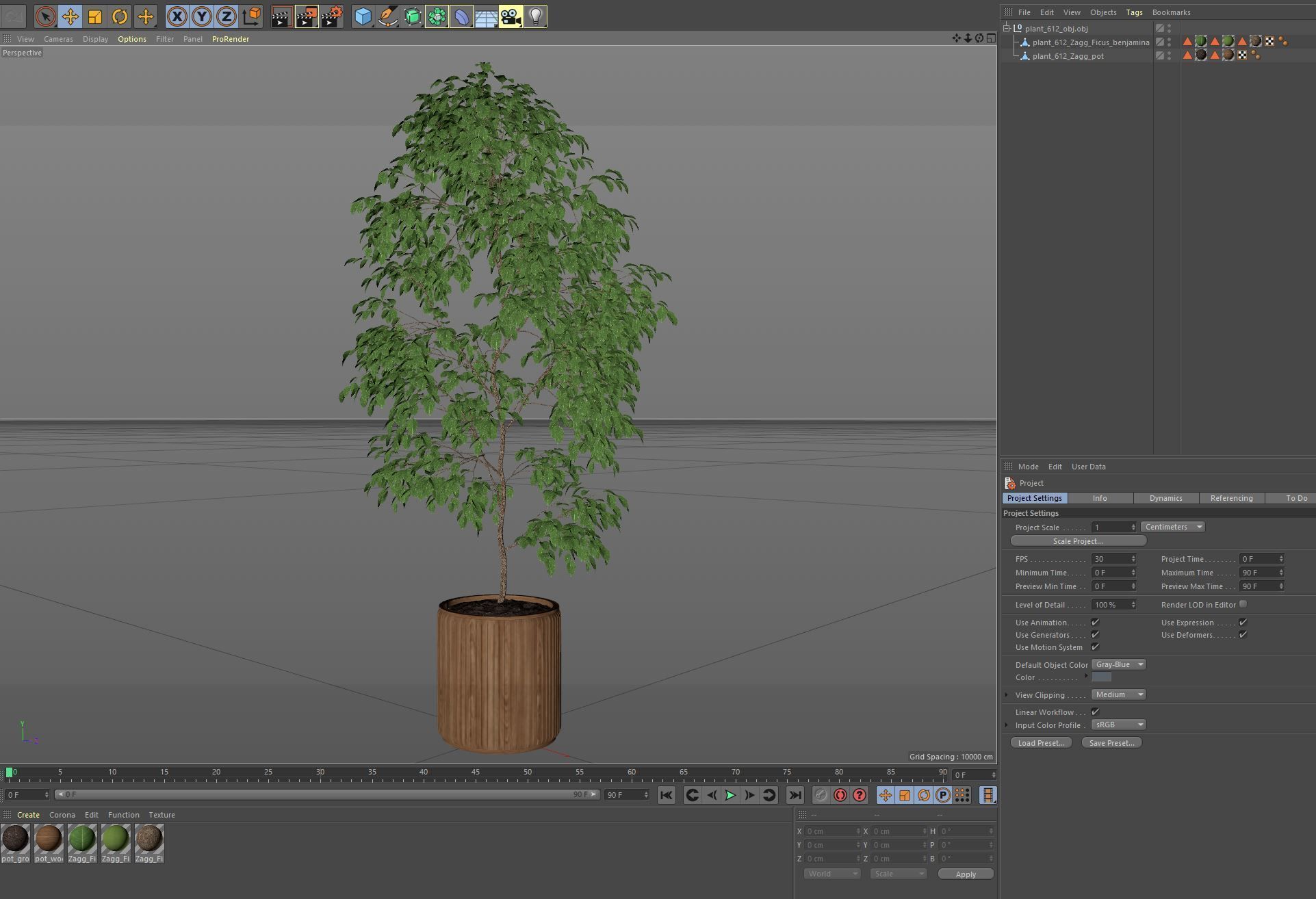
Task: Switch to the Dynamics tab
Action: click(1165, 498)
